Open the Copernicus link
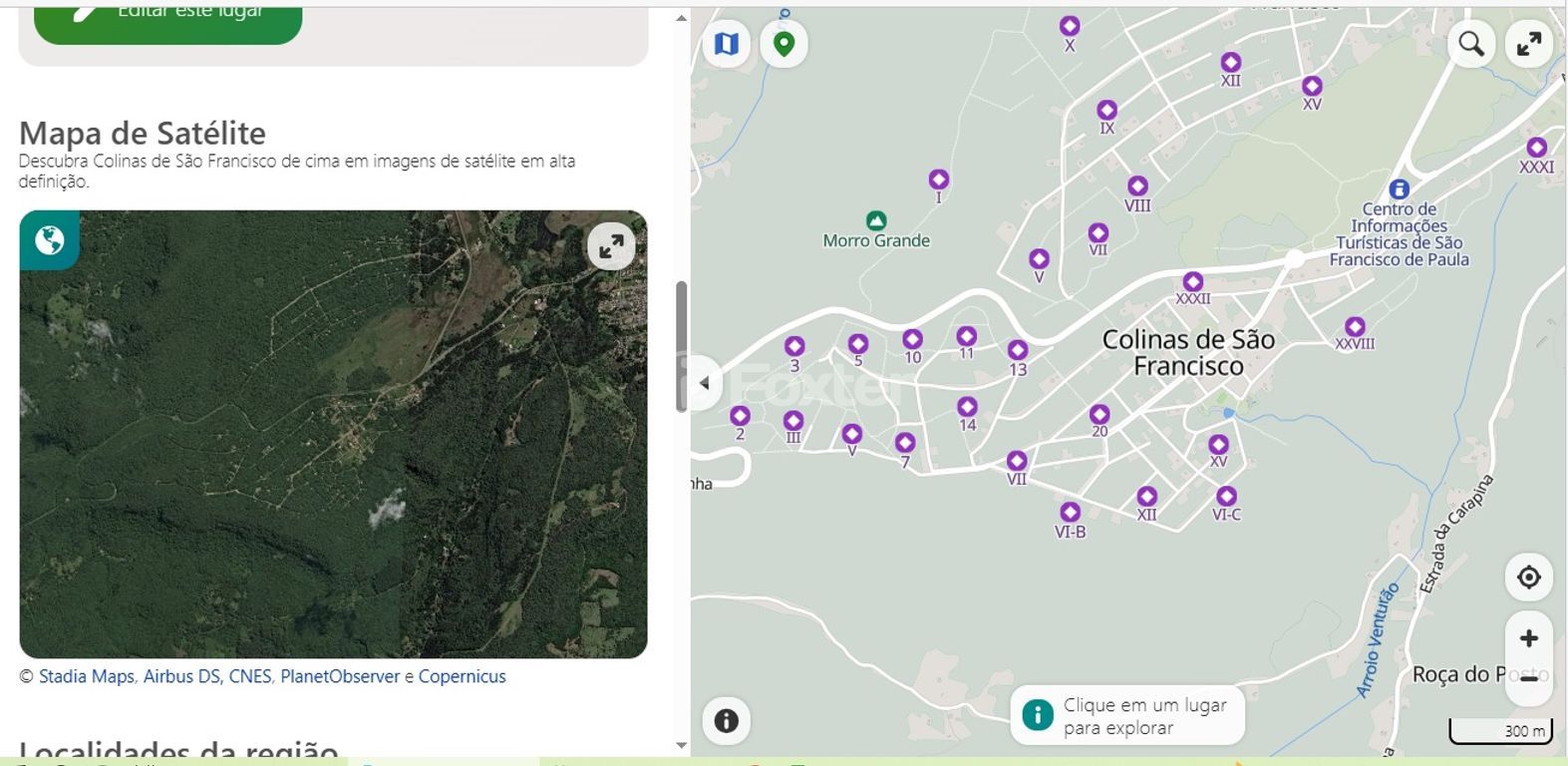 tap(462, 676)
